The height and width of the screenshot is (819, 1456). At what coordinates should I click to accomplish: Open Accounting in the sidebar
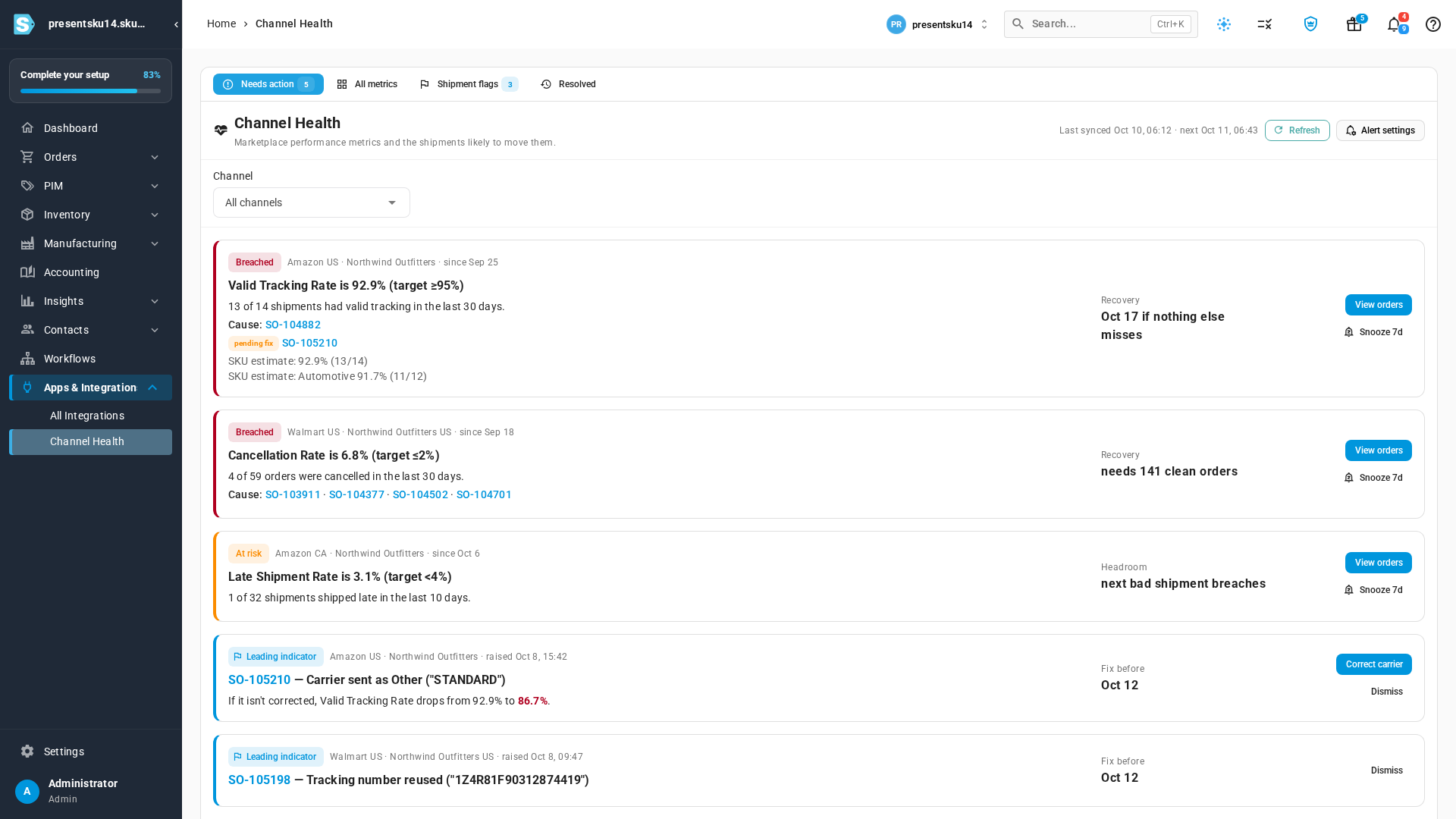(90, 272)
